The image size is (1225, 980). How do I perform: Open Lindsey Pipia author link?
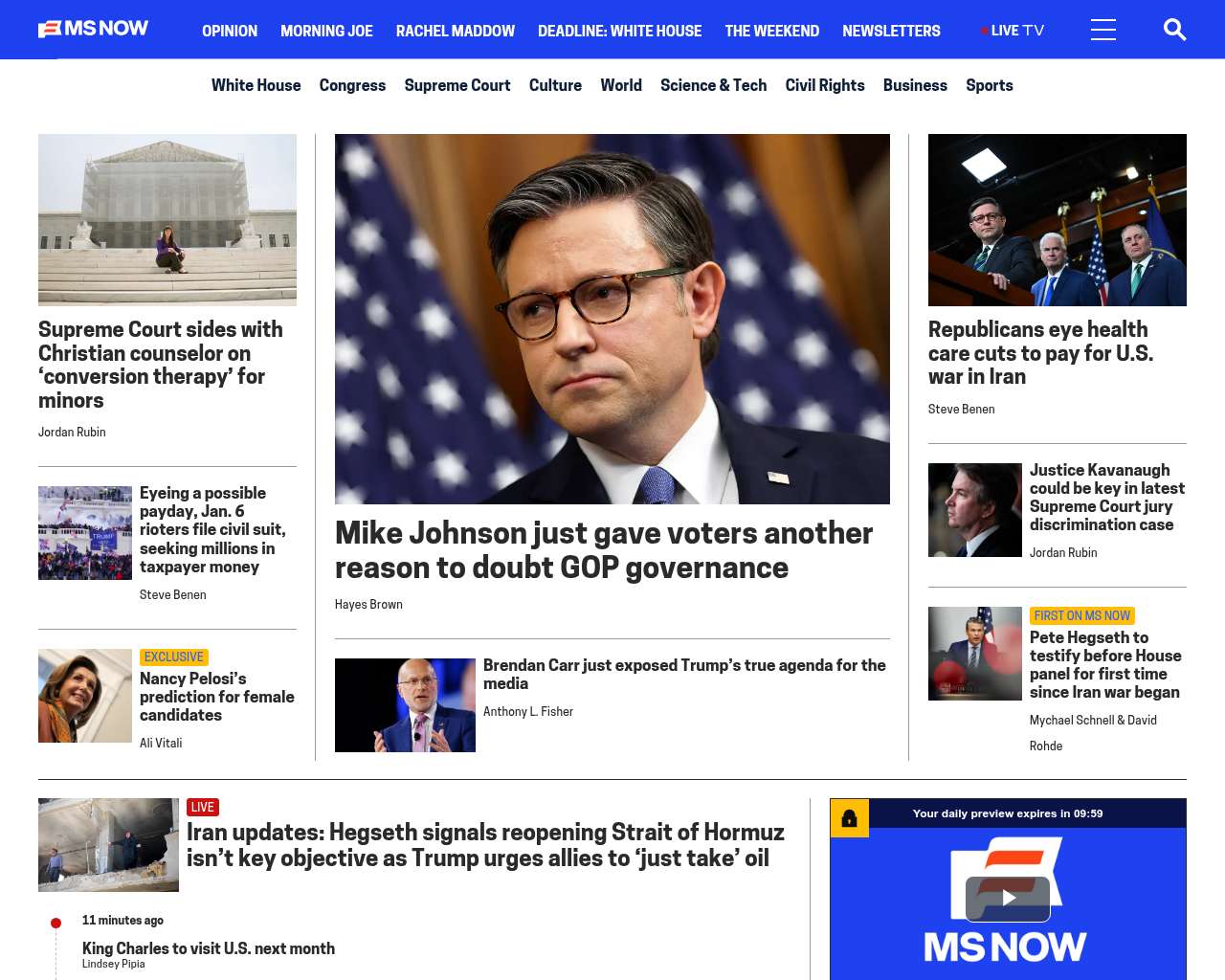pyautogui.click(x=114, y=964)
